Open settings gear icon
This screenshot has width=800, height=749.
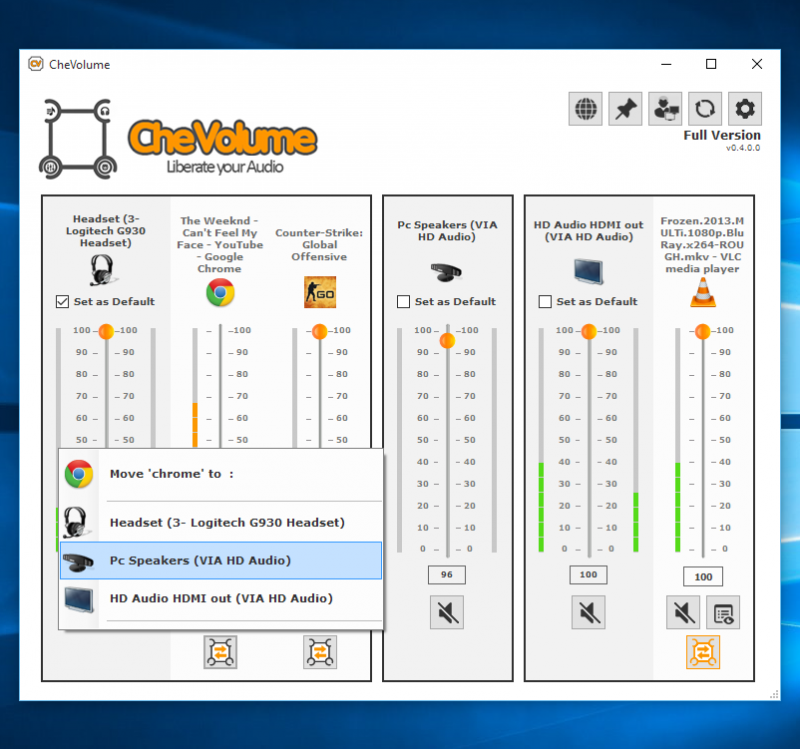pos(744,109)
